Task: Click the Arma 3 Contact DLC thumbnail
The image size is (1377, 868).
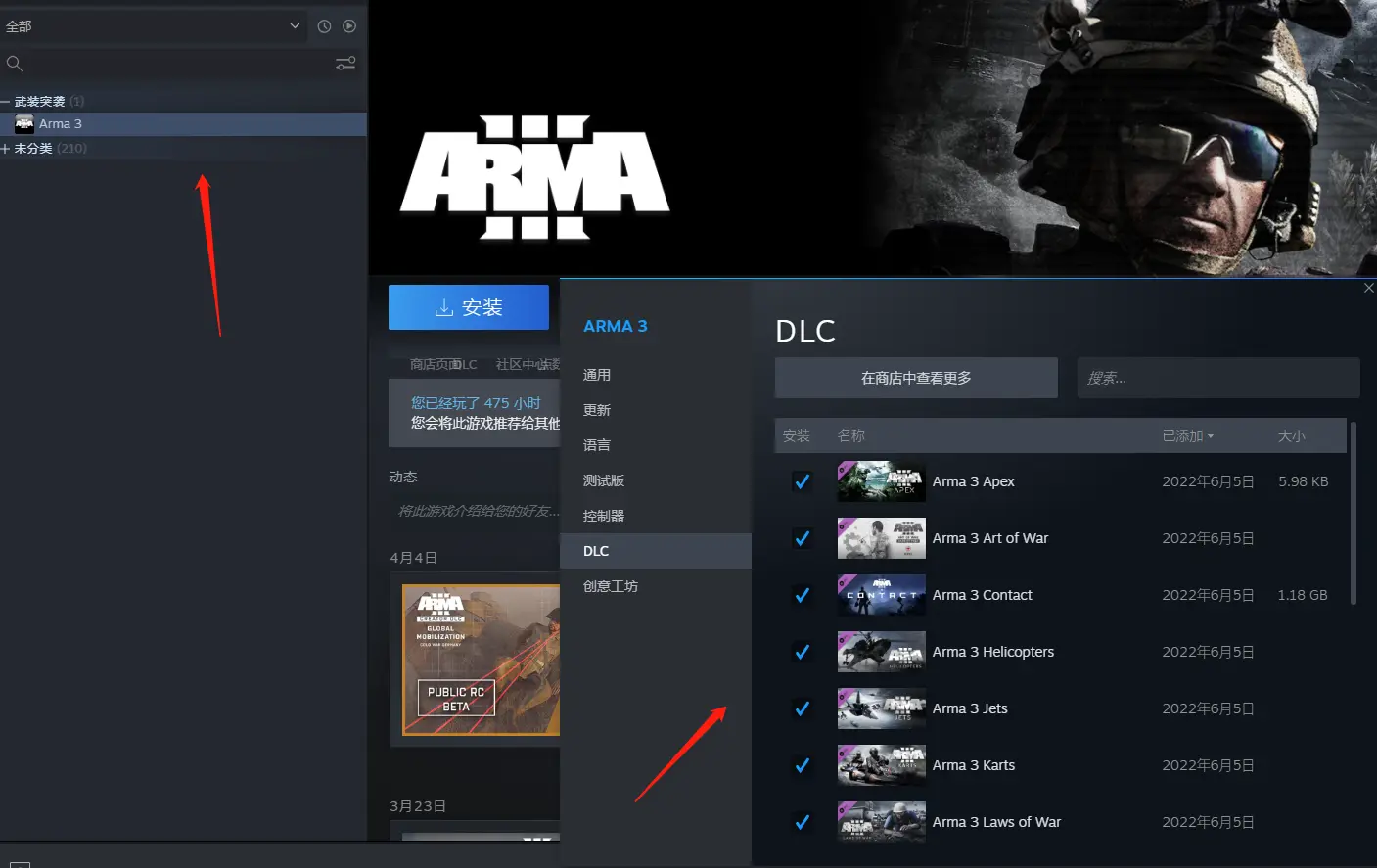Action: coord(882,595)
